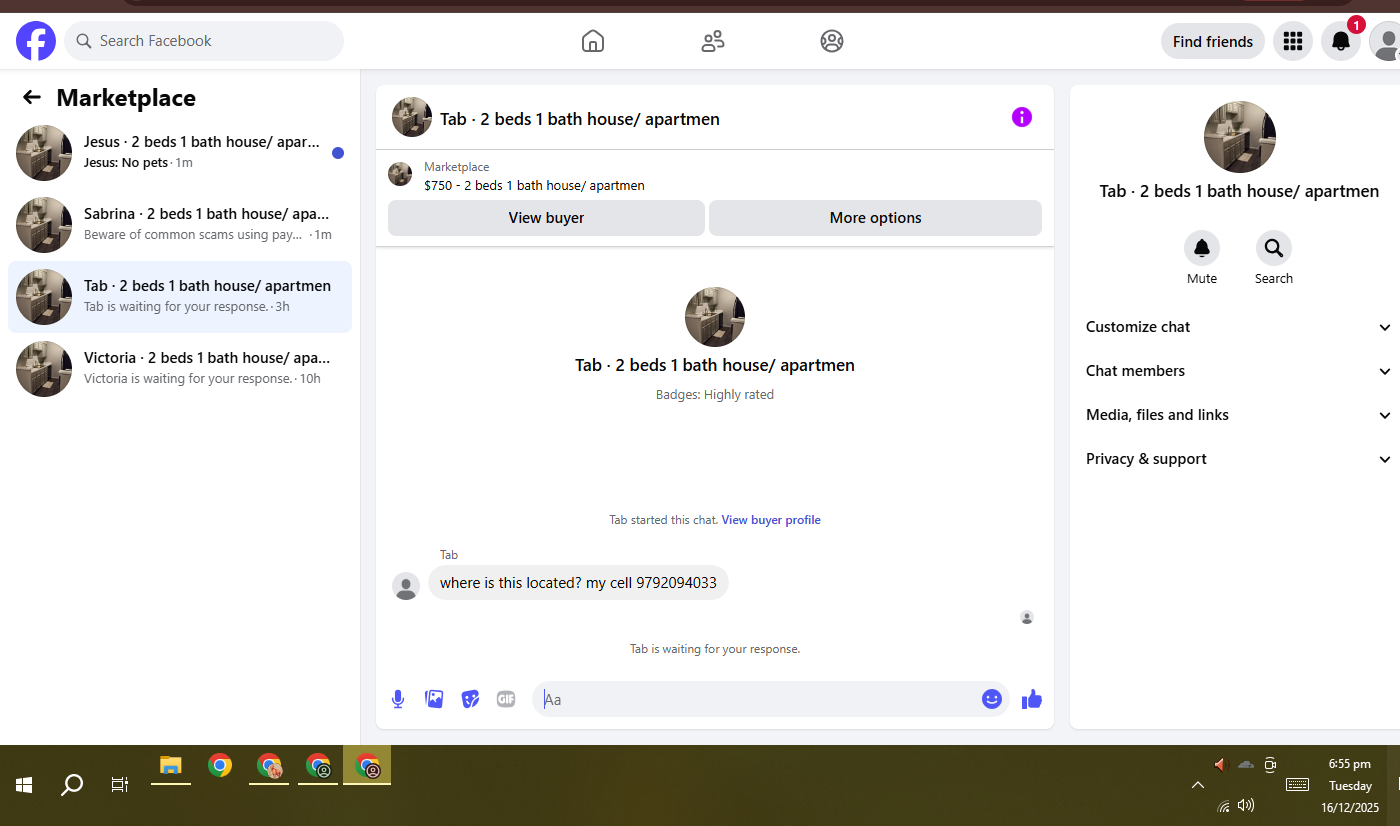1400x826 pixels.
Task: Focus the Search Facebook field
Action: (204, 41)
